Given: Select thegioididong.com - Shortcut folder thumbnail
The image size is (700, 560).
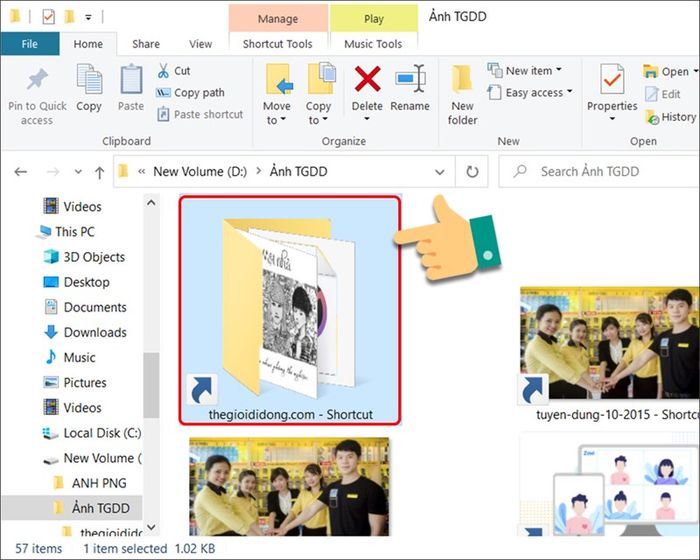Looking at the screenshot, I should click(290, 310).
